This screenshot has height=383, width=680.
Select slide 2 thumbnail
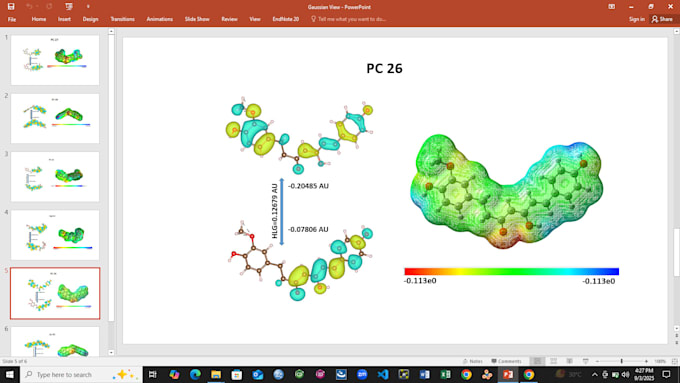tap(55, 118)
